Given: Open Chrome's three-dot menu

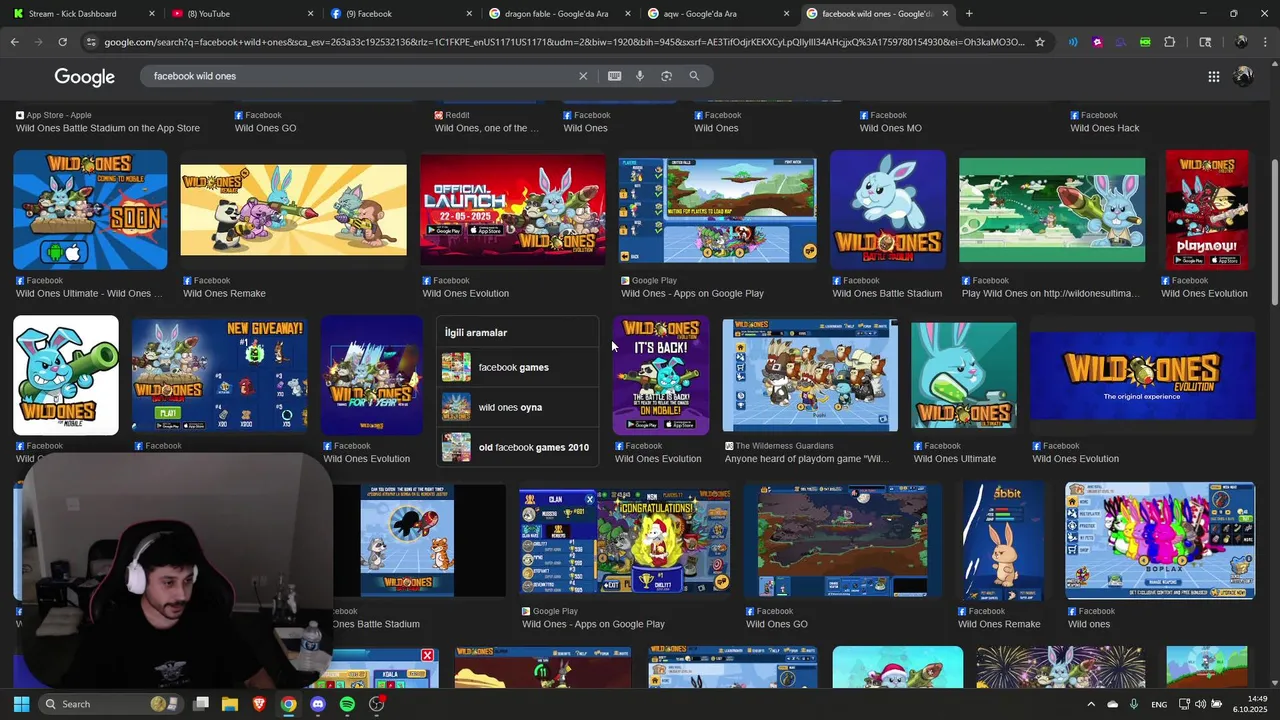Looking at the screenshot, I should coord(1265,42).
